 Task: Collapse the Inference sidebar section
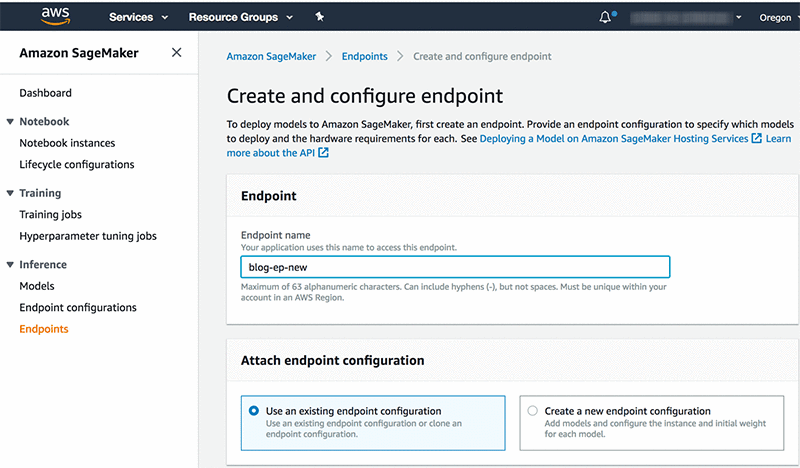coord(10,265)
